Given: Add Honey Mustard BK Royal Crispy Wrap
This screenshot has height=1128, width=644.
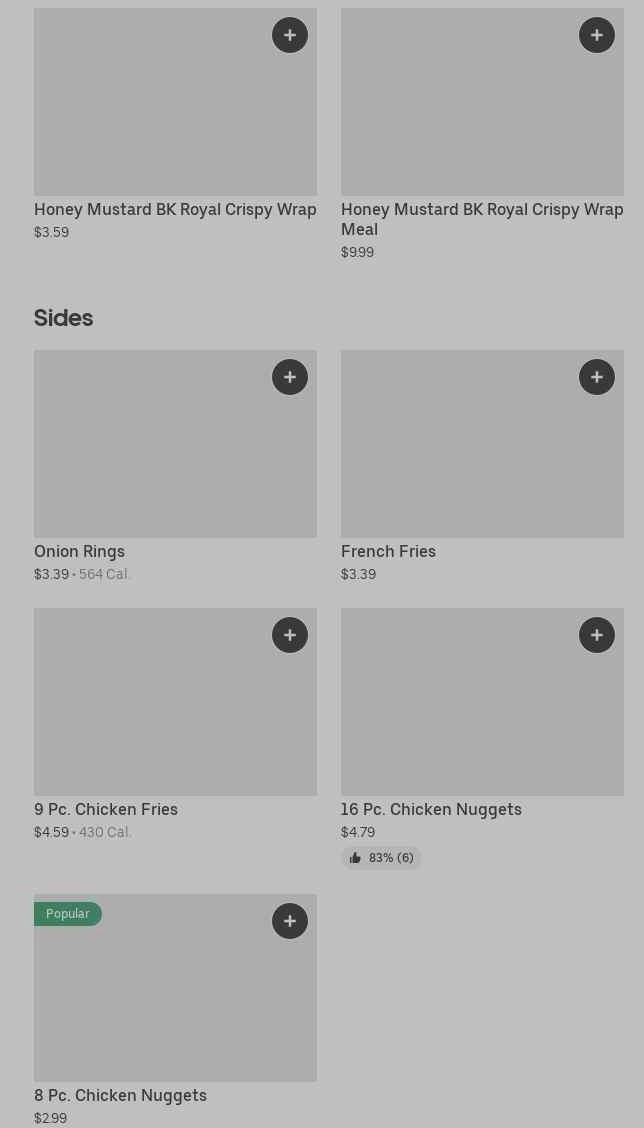Looking at the screenshot, I should 290,35.
